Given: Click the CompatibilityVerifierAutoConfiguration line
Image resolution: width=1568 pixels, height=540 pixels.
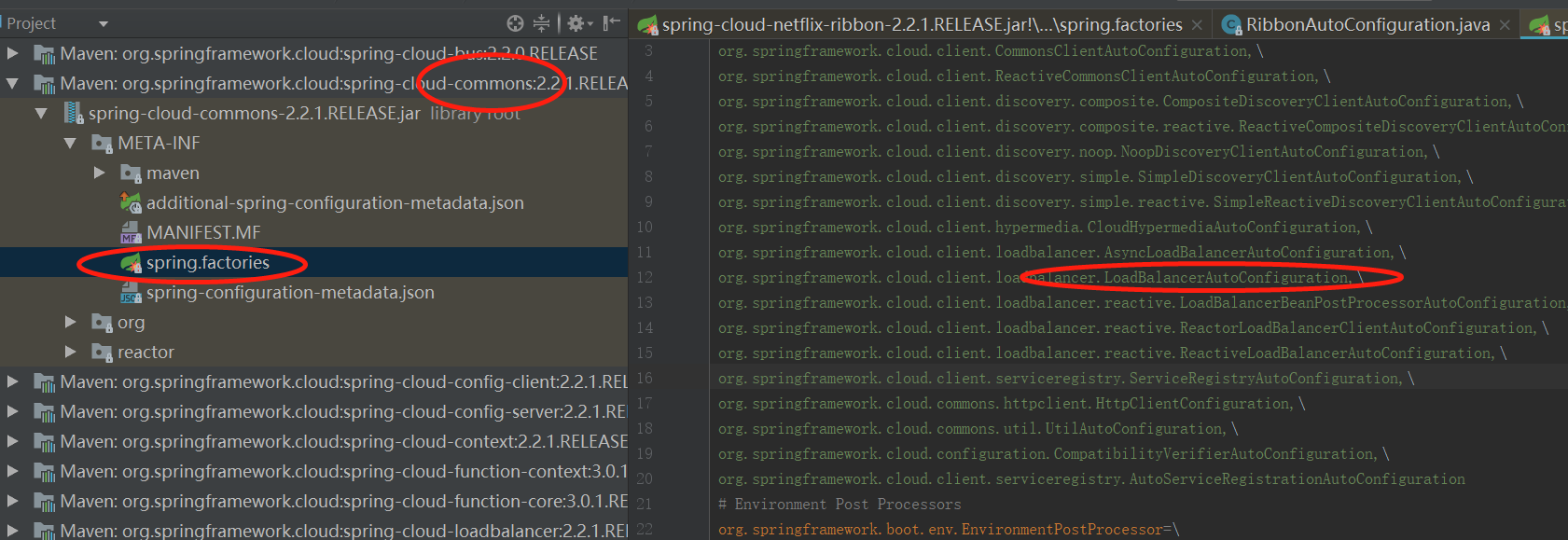Looking at the screenshot, I should [x=1053, y=453].
